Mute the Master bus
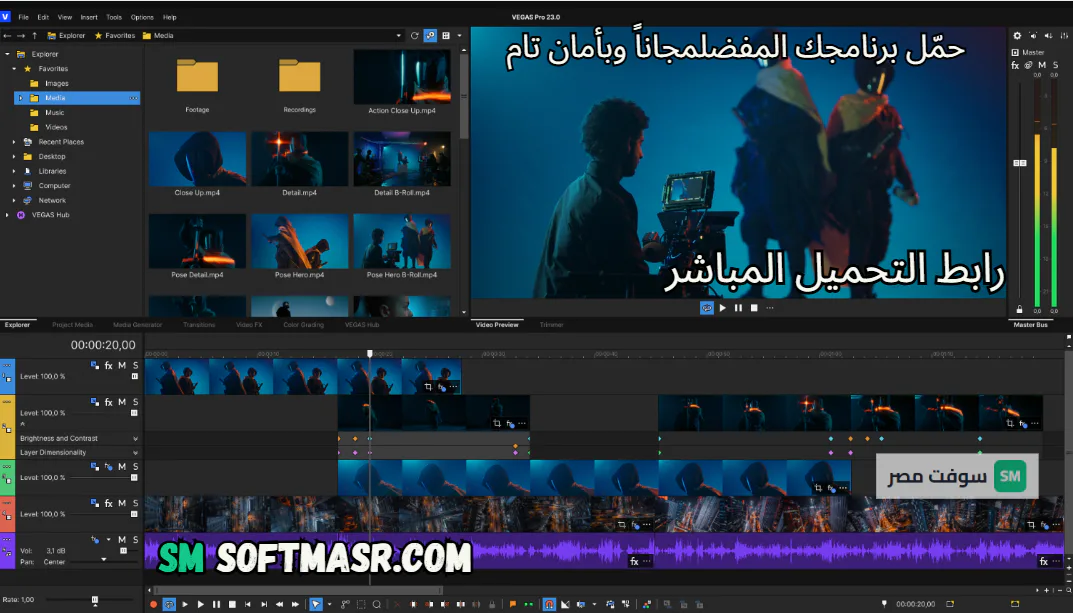The width and height of the screenshot is (1073, 613). 1042,65
